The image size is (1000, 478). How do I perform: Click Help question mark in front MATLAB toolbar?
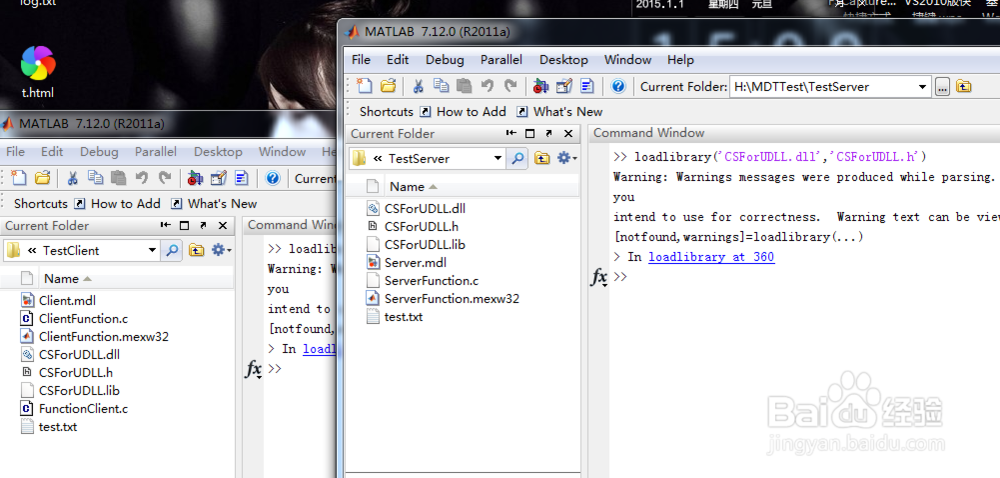coord(617,86)
